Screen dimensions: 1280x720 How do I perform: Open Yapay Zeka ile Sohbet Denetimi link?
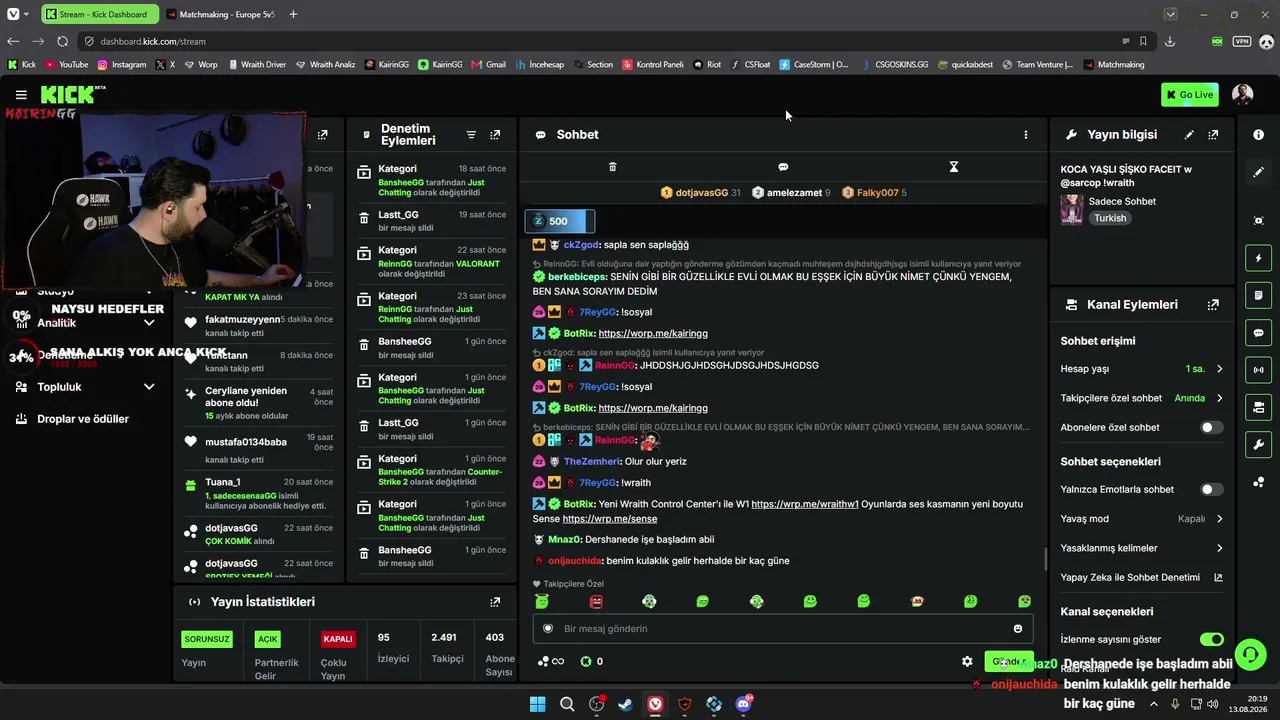pyautogui.click(x=1142, y=577)
